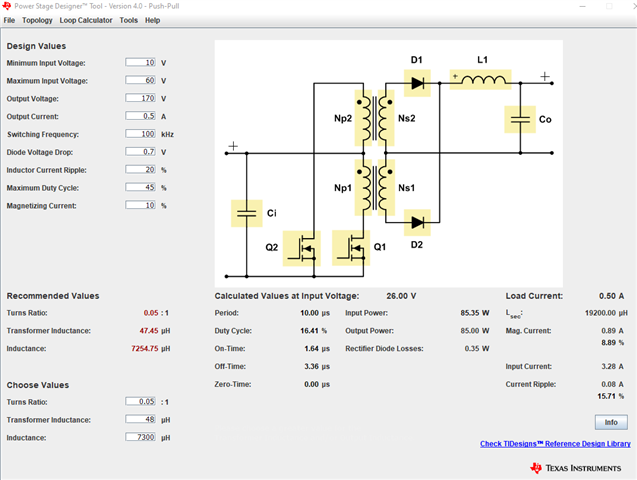Viewport: 637px width, 480px height.
Task: Click the Q1 MOSFET symbol
Action: [351, 248]
